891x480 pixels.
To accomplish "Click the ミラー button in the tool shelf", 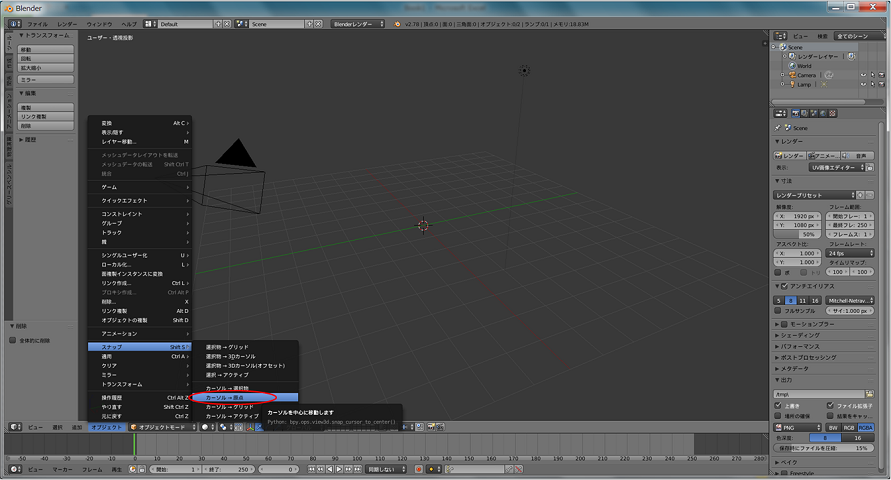I will click(32, 79).
